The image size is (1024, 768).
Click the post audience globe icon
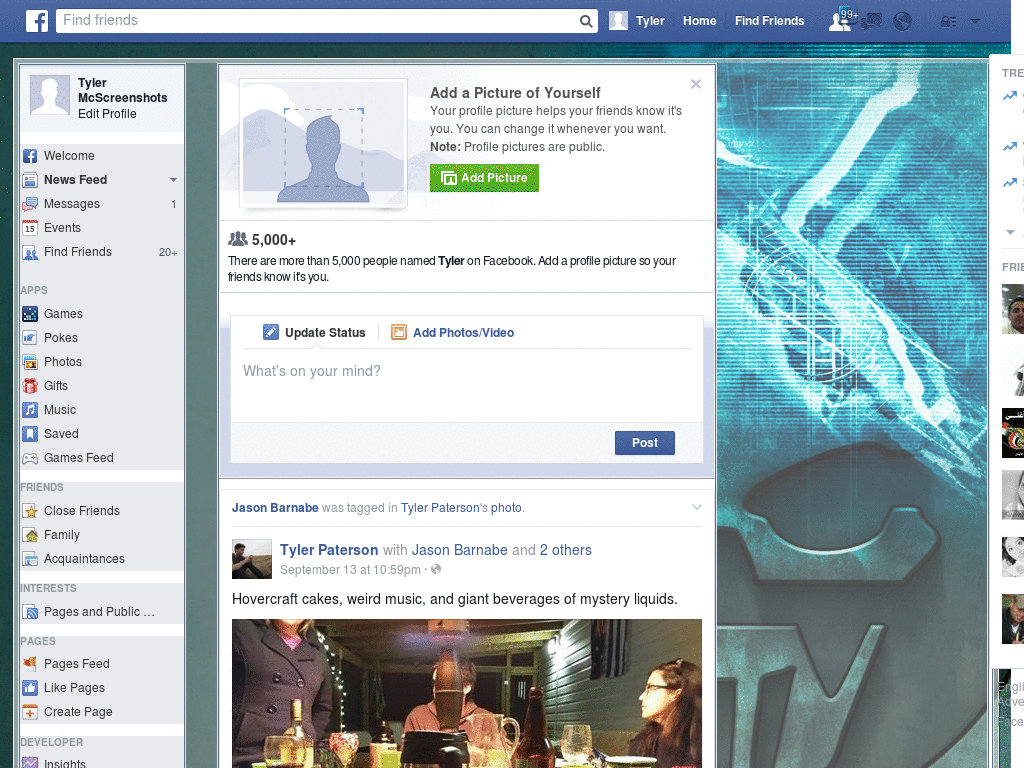436,569
